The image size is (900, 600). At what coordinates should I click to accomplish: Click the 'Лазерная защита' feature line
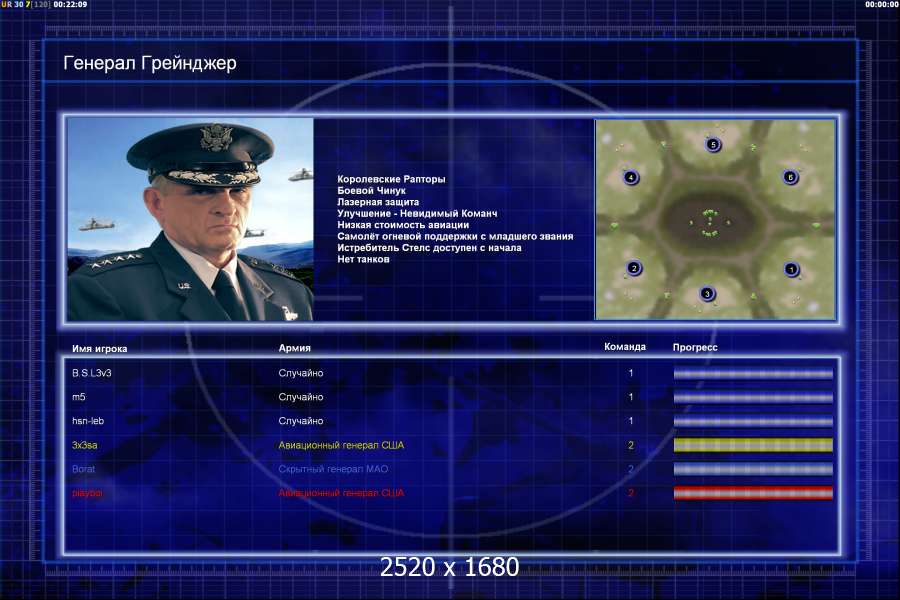(x=378, y=202)
